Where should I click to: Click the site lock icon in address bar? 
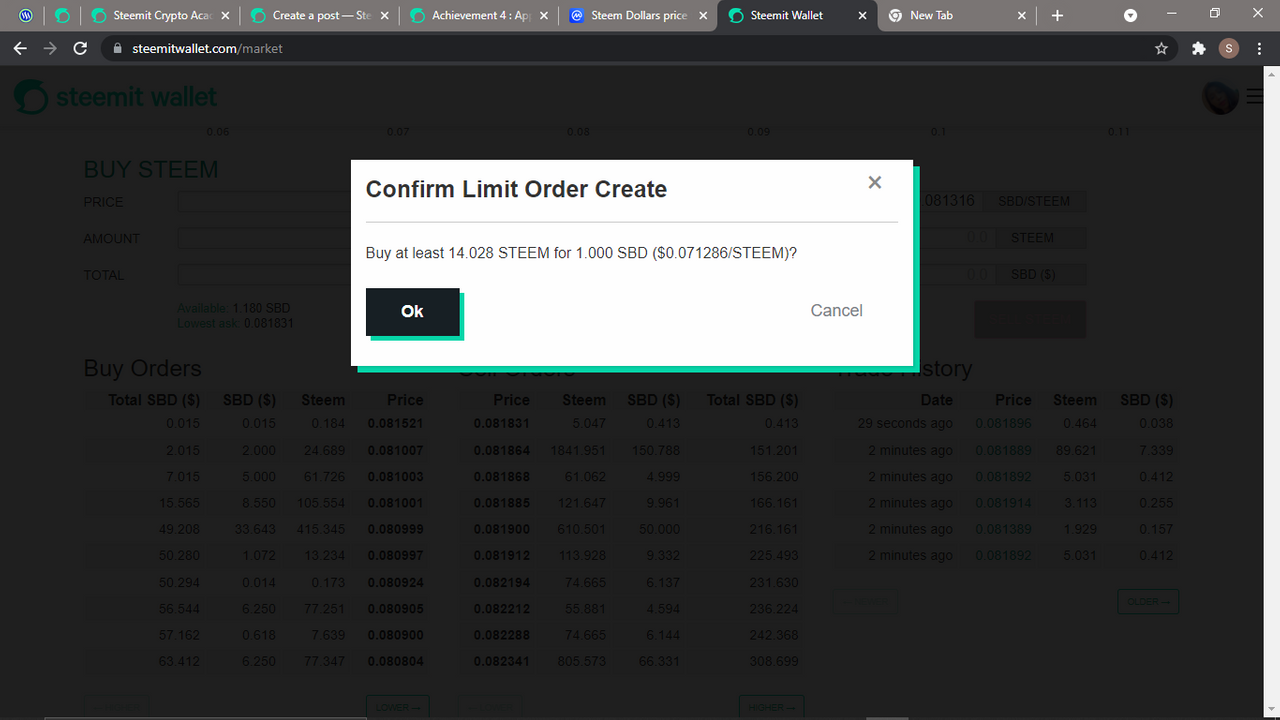tap(117, 48)
